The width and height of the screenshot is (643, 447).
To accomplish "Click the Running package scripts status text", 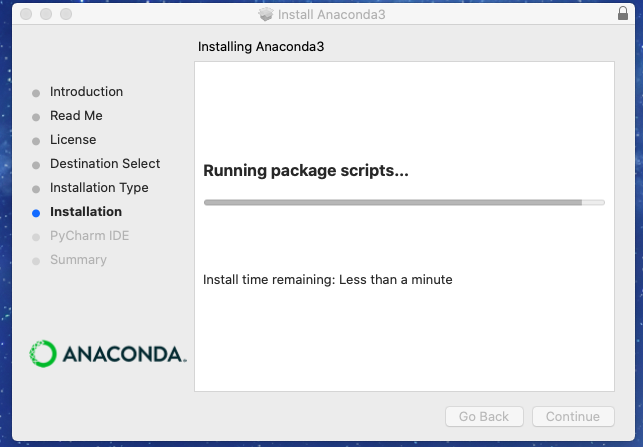I will click(306, 171).
